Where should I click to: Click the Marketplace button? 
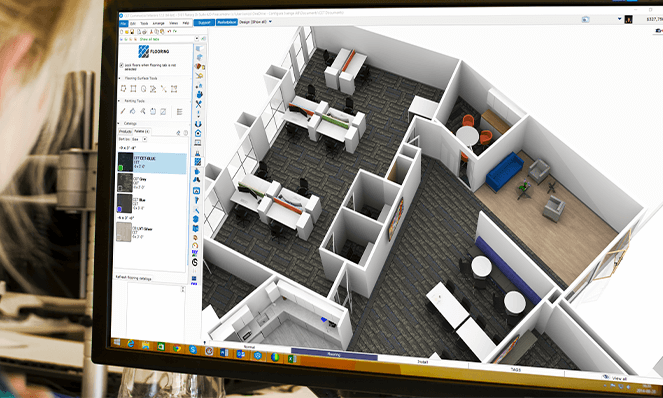tap(227, 22)
